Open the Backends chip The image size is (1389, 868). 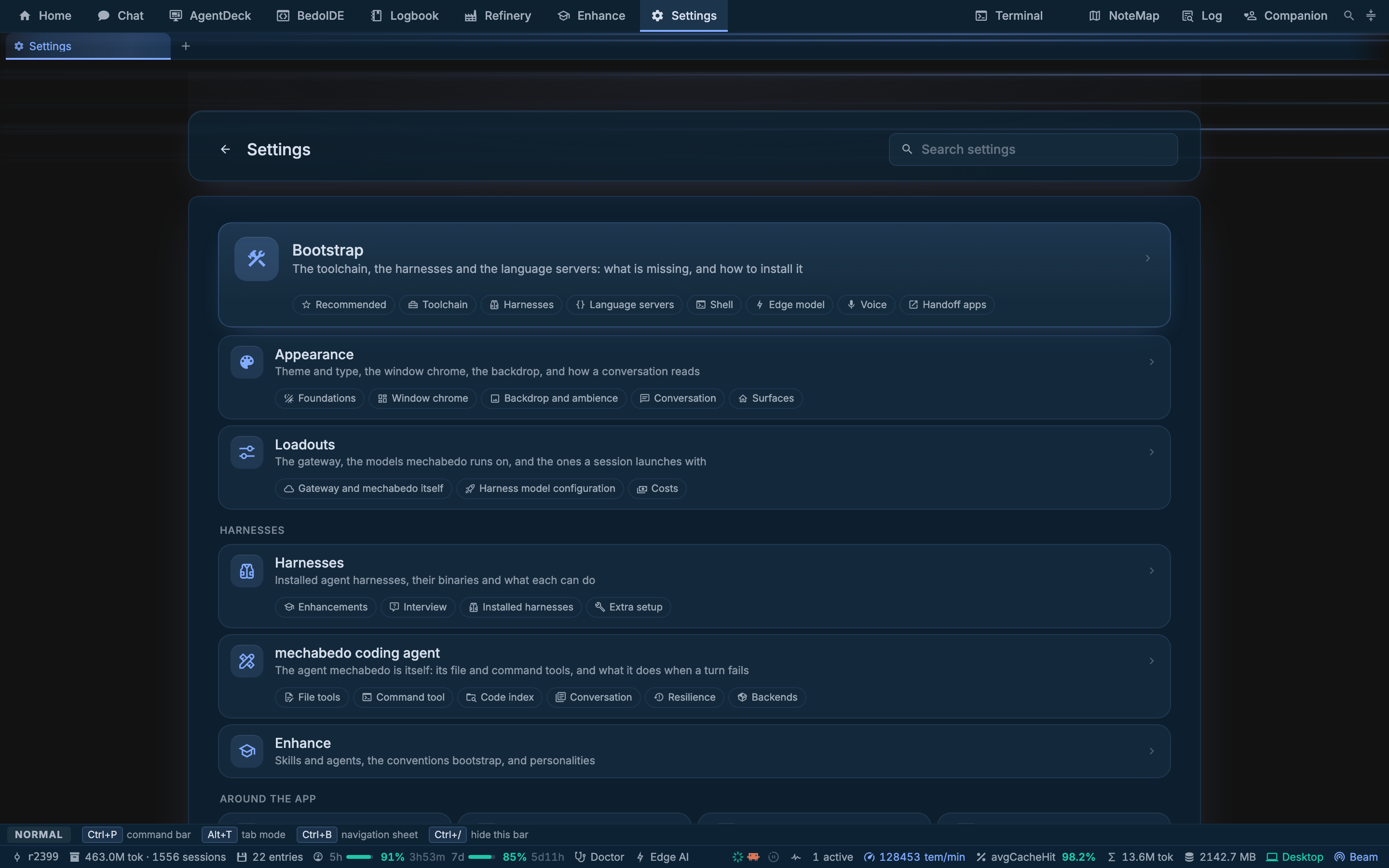click(767, 697)
